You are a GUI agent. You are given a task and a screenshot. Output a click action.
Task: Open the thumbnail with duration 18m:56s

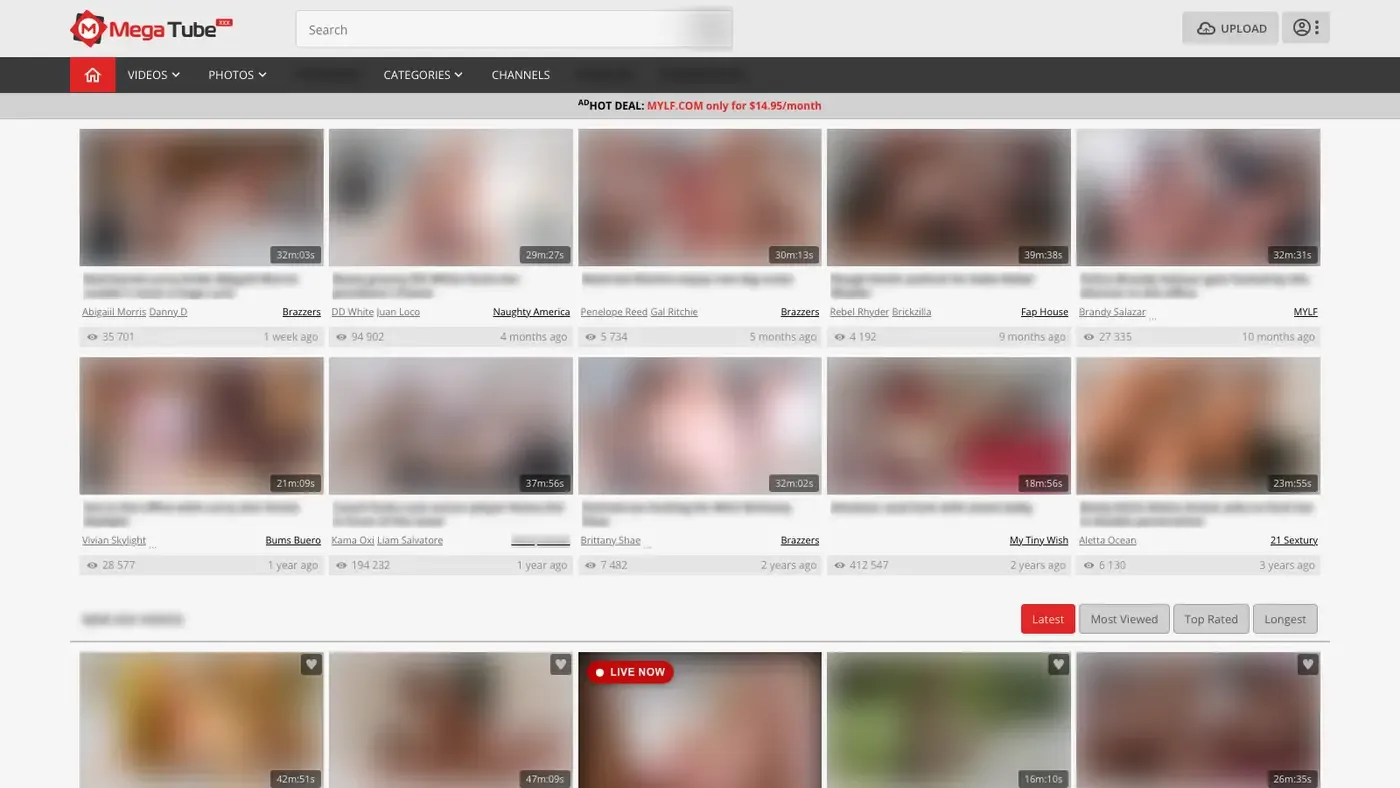pyautogui.click(x=949, y=425)
